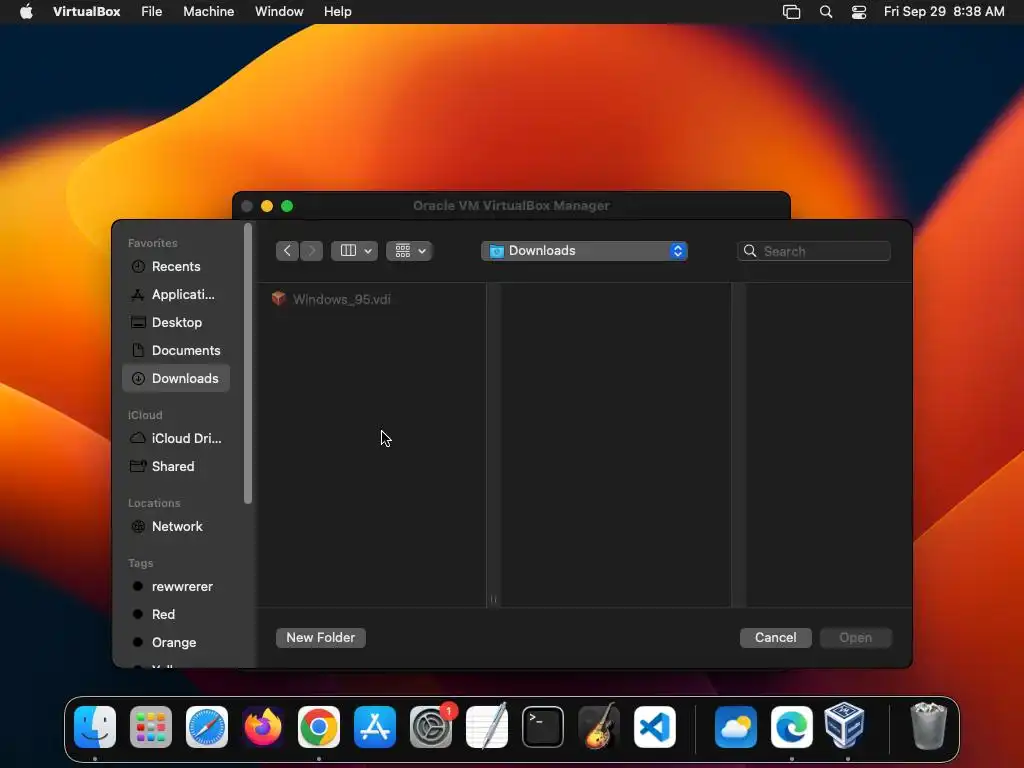
Task: Open the Window menu
Action: (279, 12)
